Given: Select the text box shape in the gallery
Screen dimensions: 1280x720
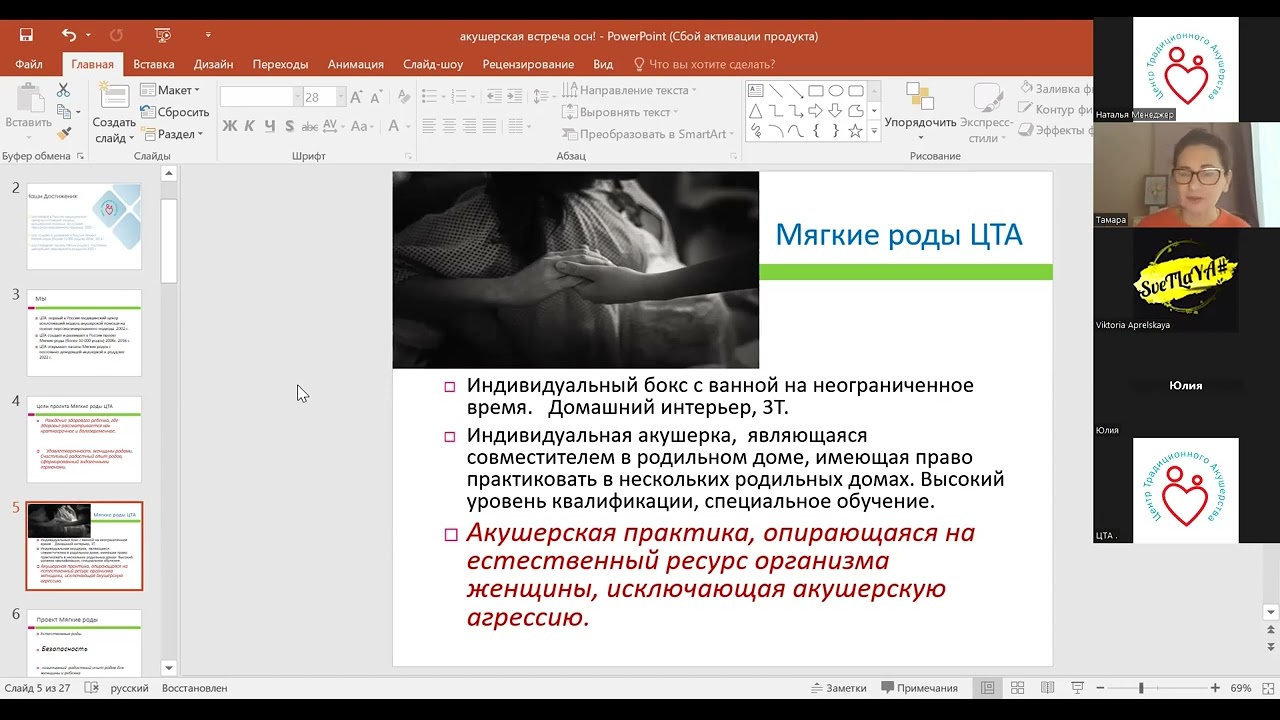Looking at the screenshot, I should pos(755,91).
